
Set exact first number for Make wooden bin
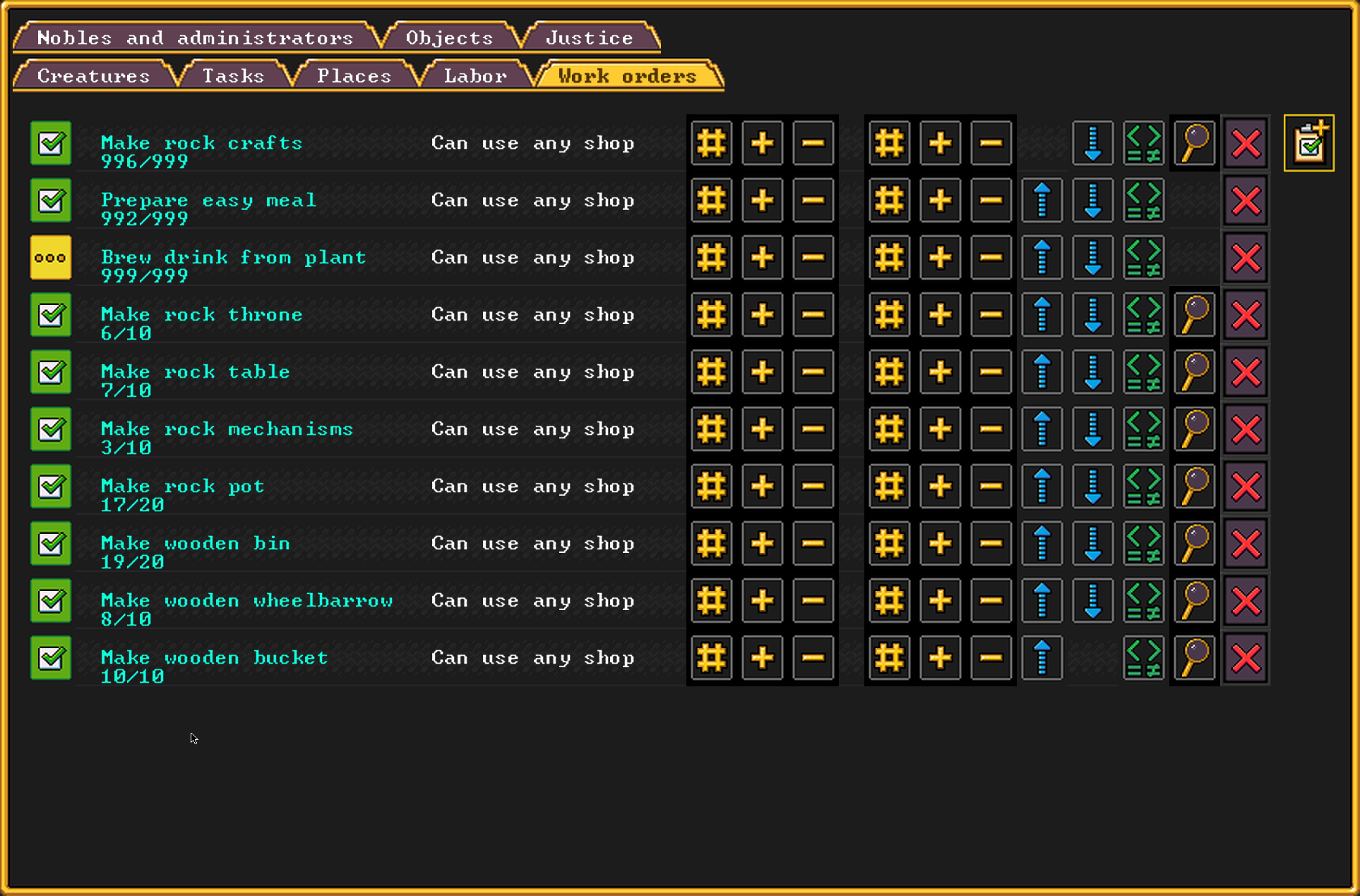(711, 544)
